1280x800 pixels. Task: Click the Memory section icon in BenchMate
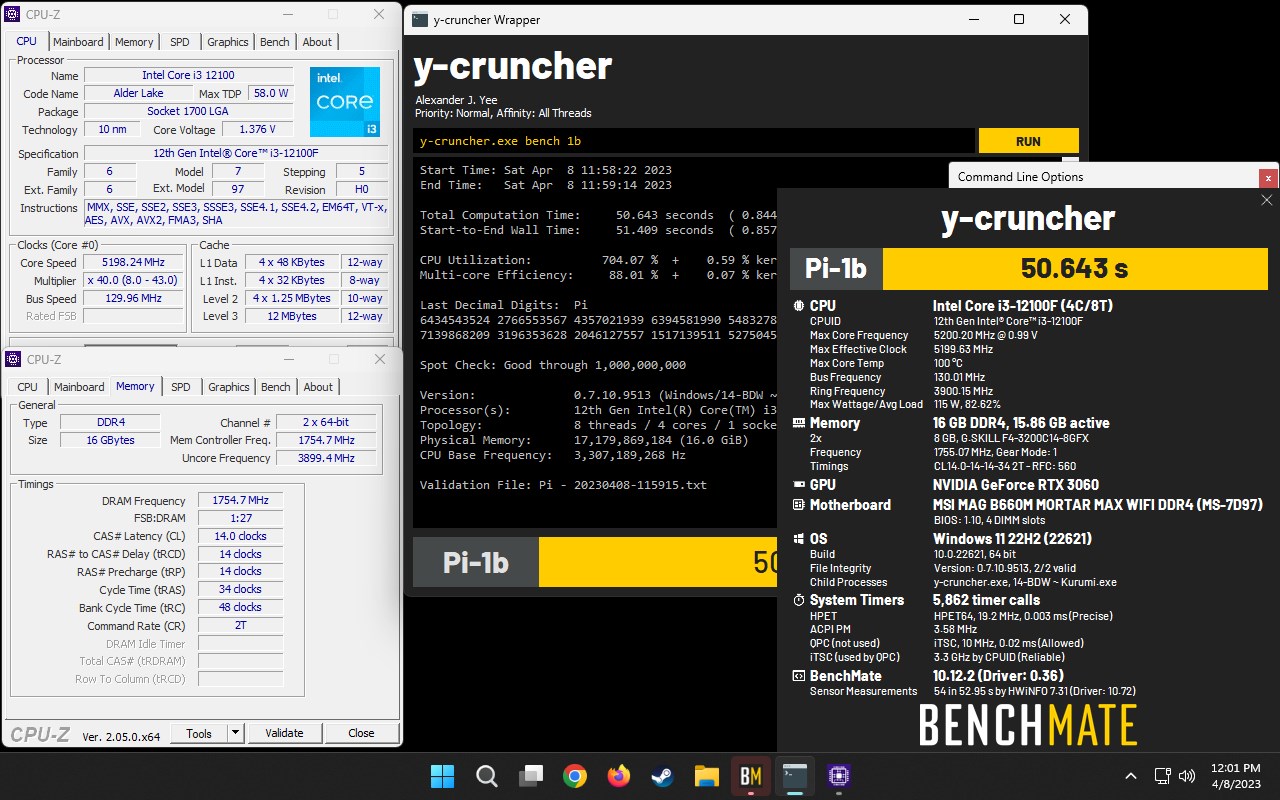coord(799,423)
